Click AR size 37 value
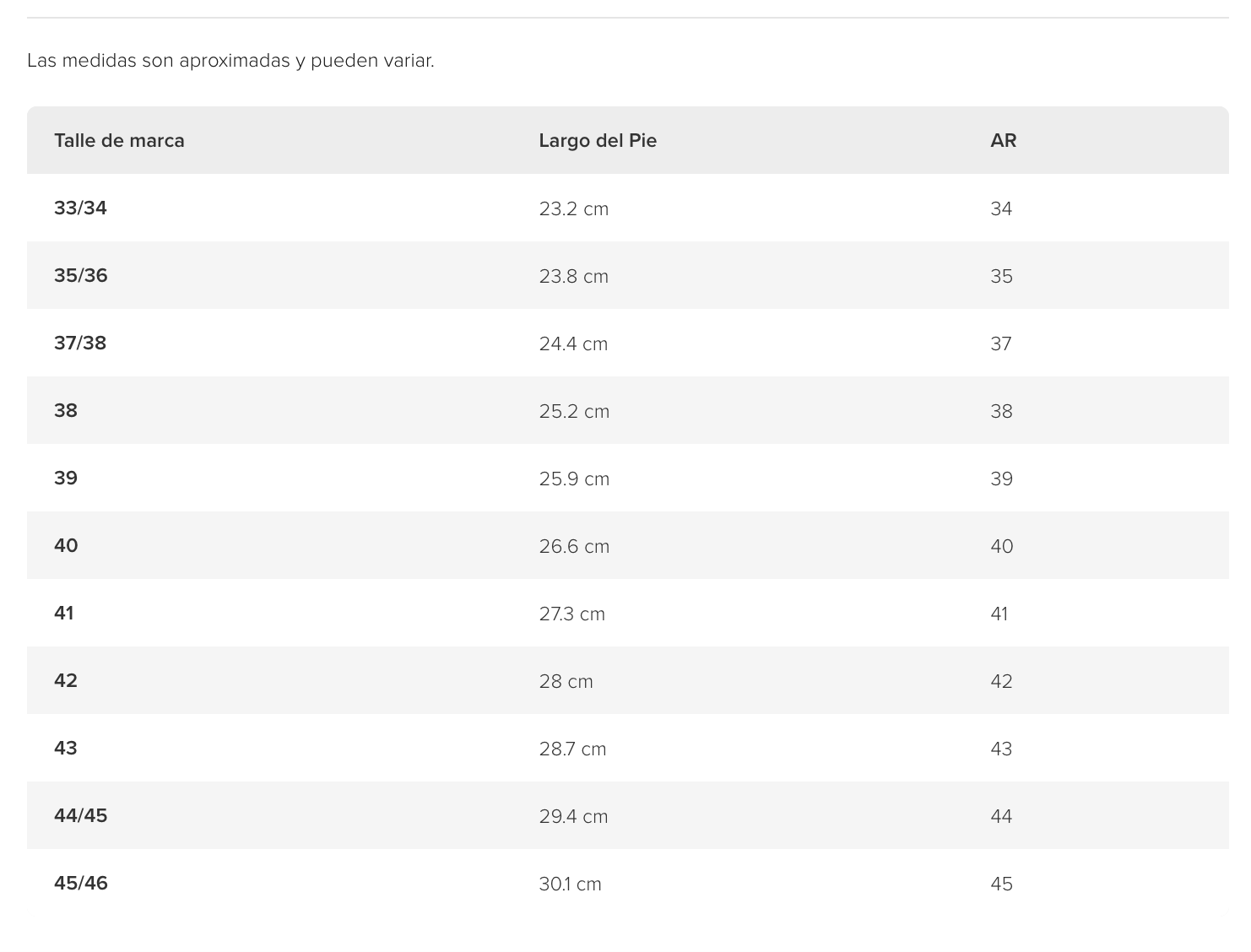Image resolution: width=1251 pixels, height=952 pixels. [1001, 343]
